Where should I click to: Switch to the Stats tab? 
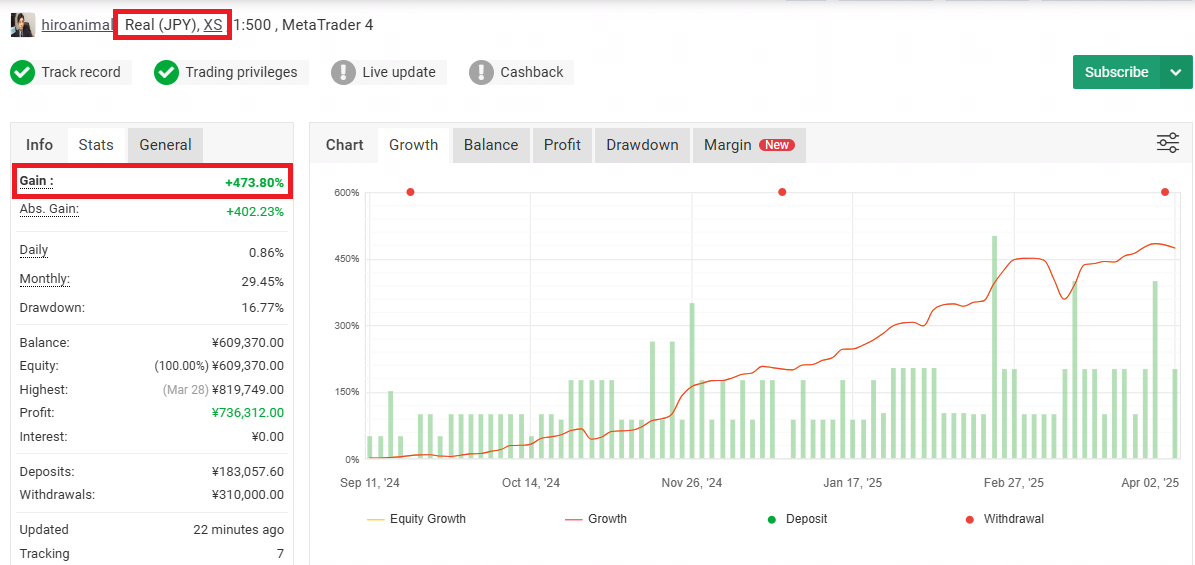[x=96, y=145]
